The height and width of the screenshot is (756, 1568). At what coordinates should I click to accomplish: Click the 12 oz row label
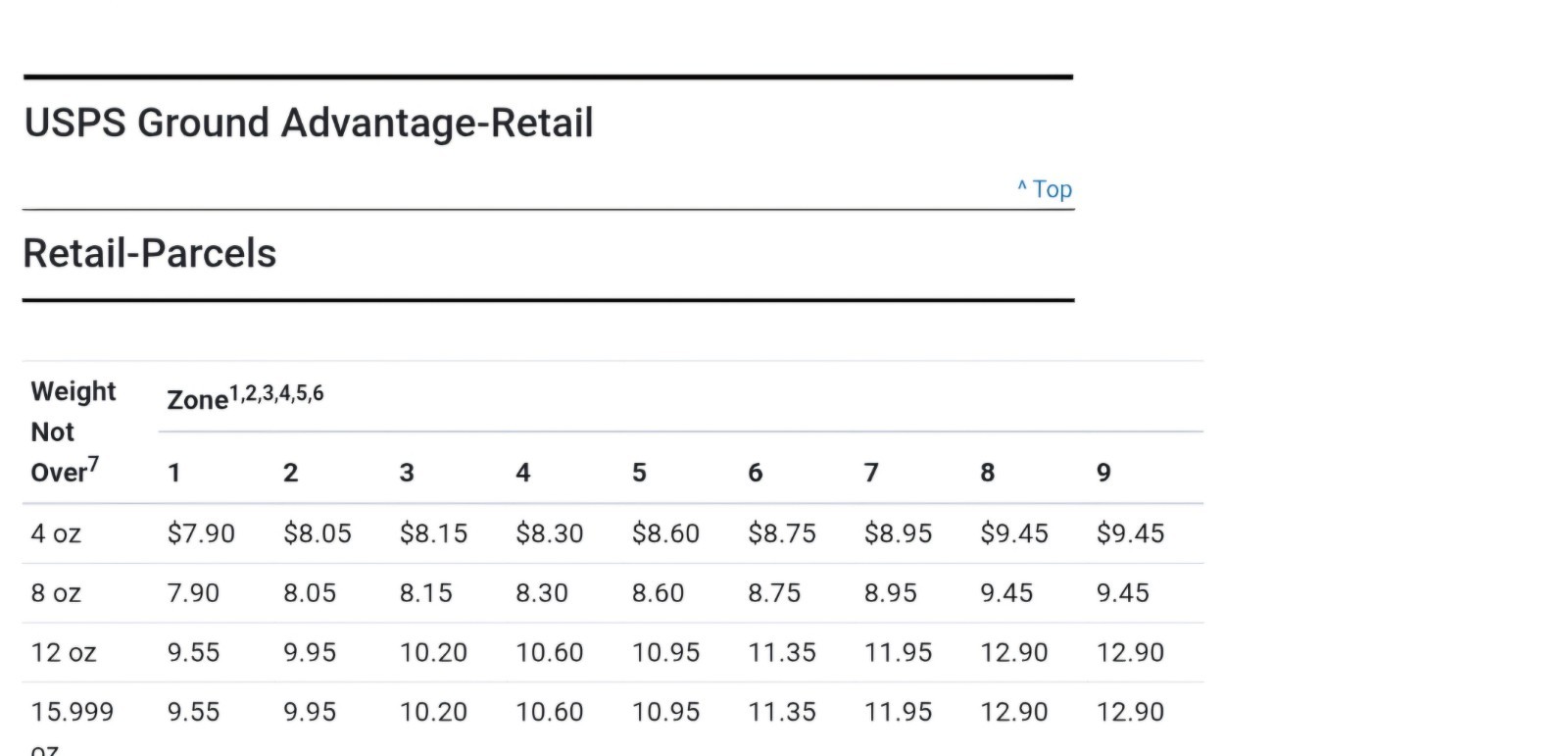coord(64,653)
